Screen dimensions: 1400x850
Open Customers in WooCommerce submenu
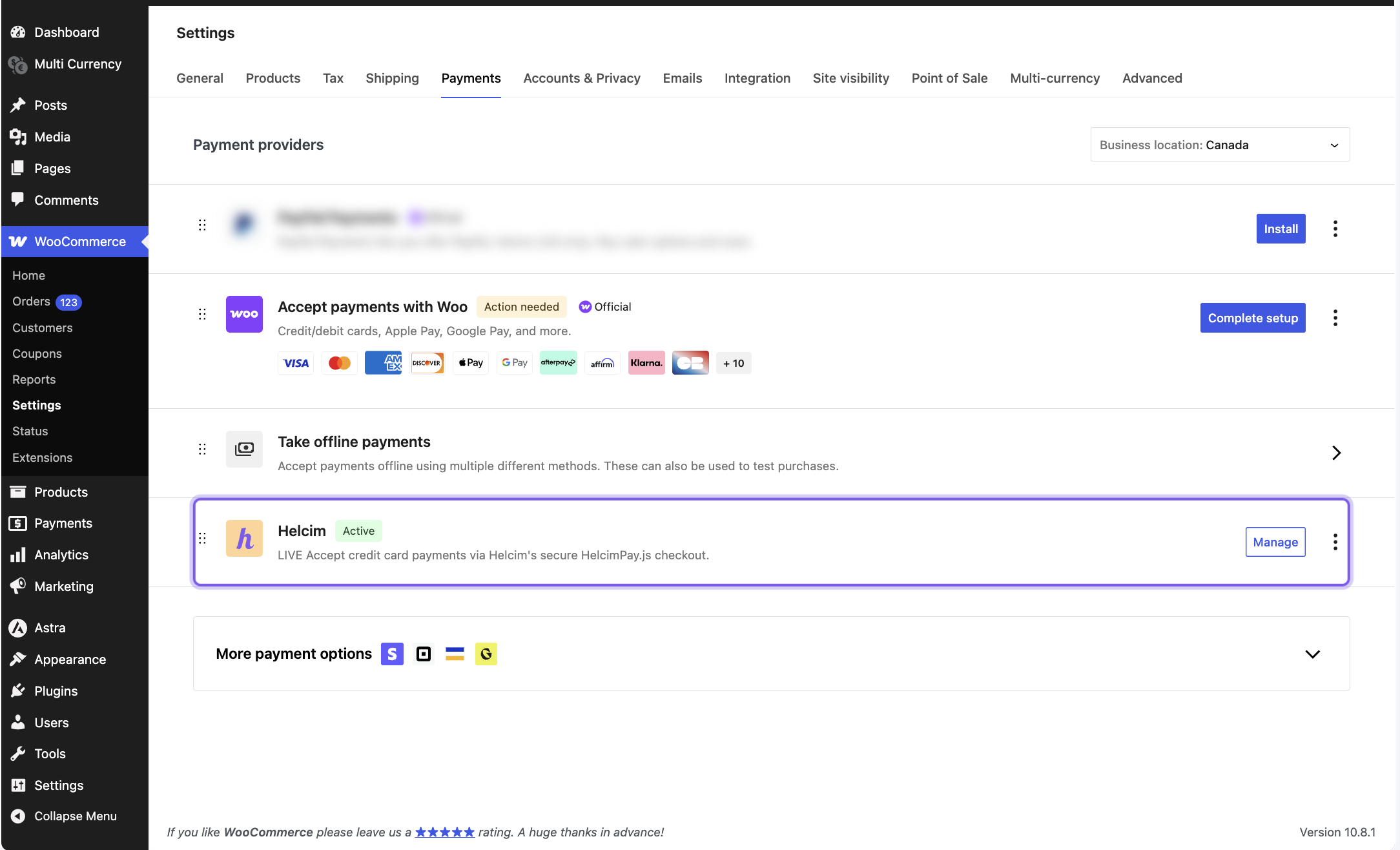point(42,327)
